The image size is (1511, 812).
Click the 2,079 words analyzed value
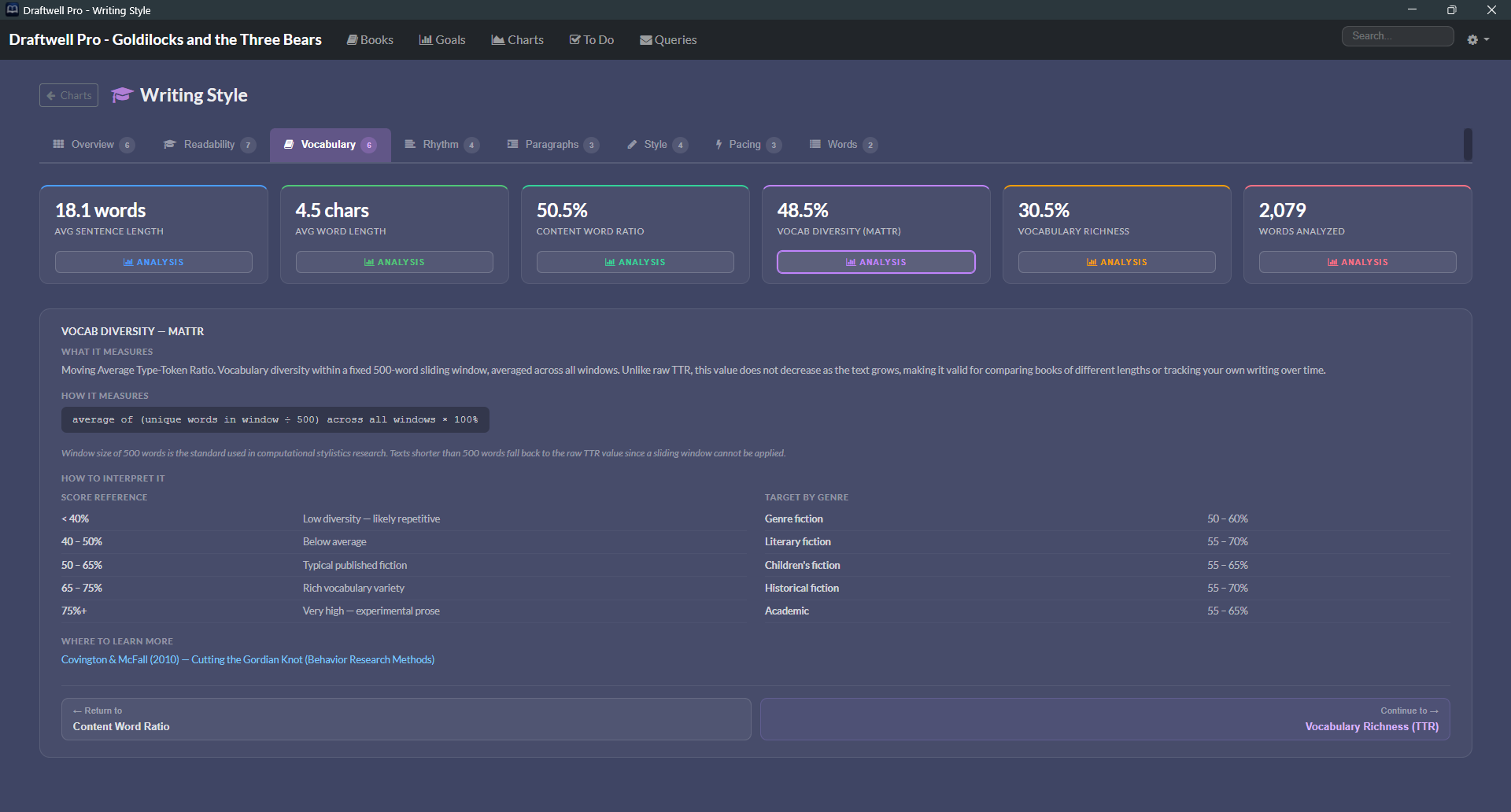pyautogui.click(x=1282, y=210)
